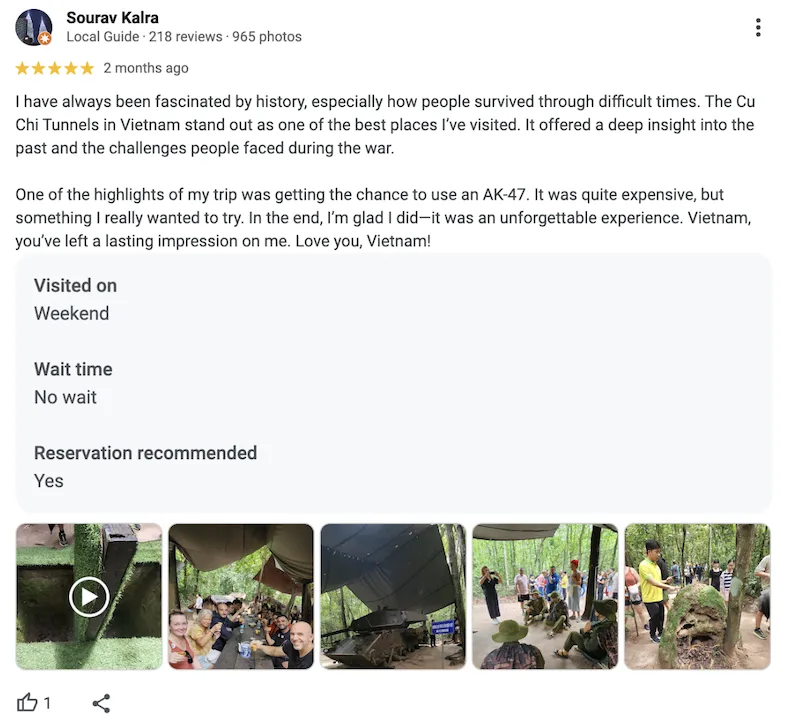Share this review via share icon
Viewport: 800px width, 721px height.
coord(101,703)
